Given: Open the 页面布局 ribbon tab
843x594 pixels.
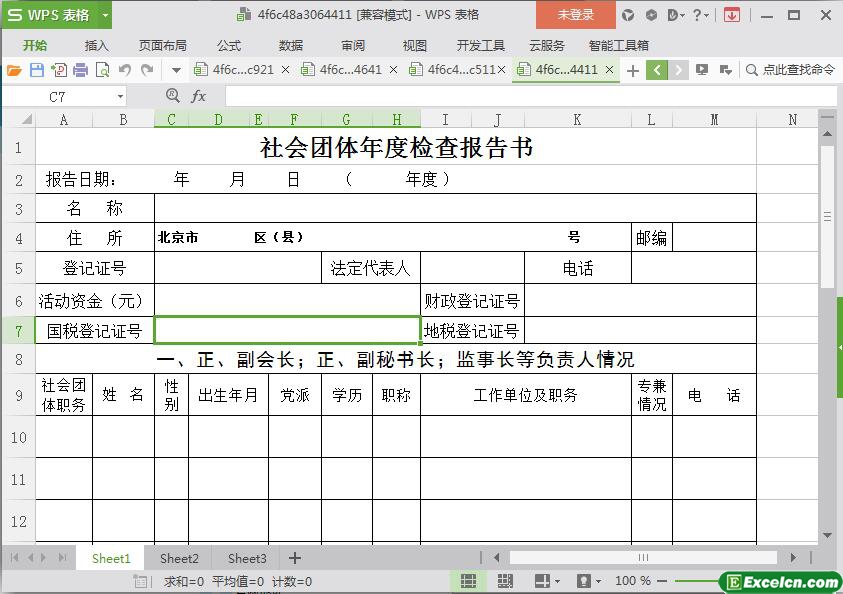Looking at the screenshot, I should pyautogui.click(x=162, y=45).
